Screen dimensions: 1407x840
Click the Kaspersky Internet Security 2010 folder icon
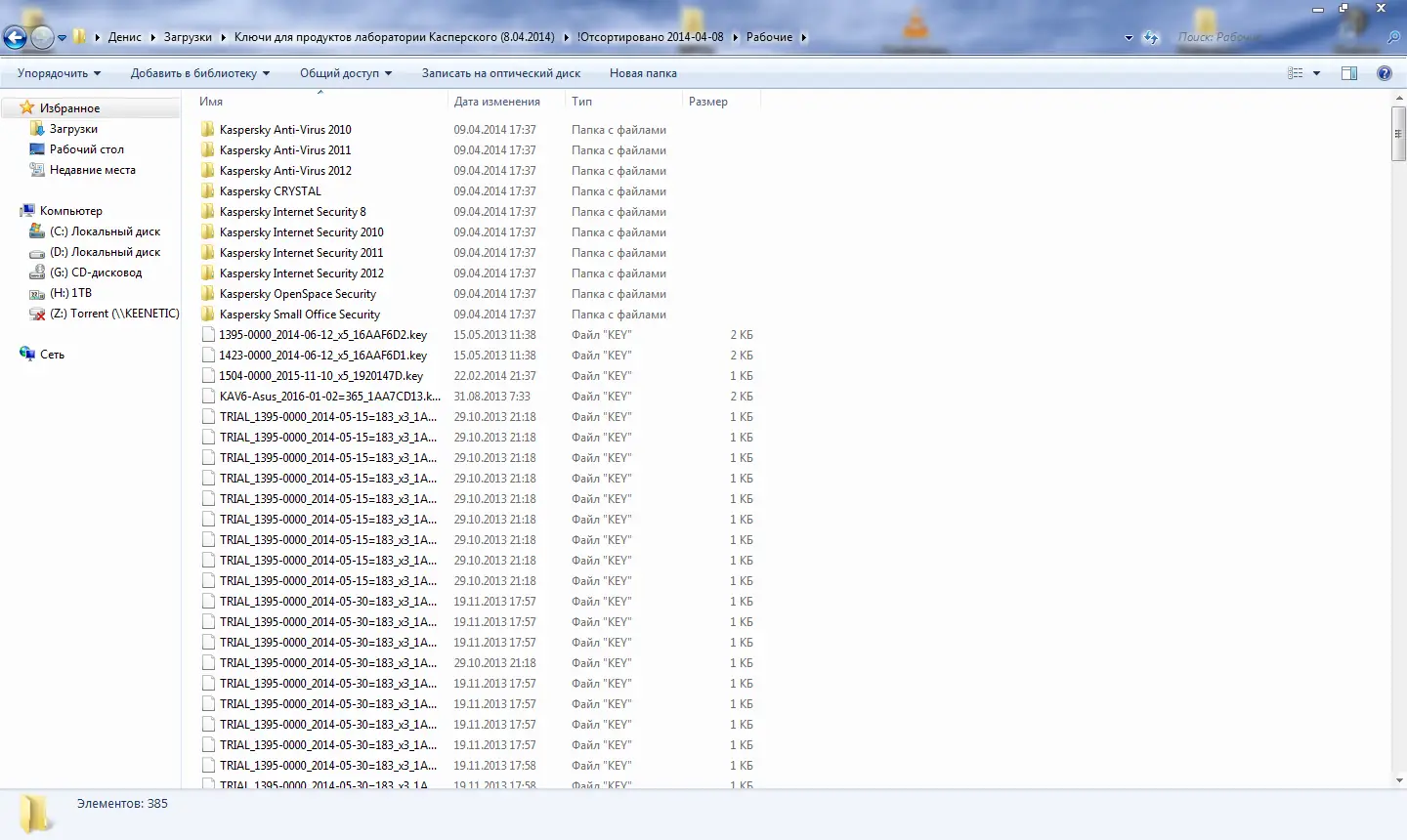pyautogui.click(x=208, y=231)
